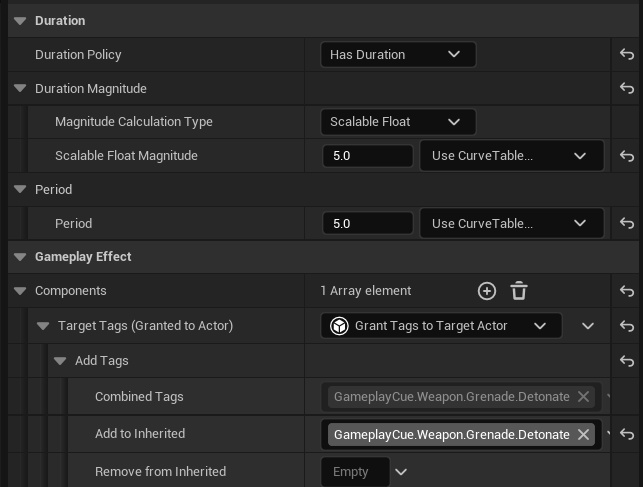This screenshot has width=643, height=487.
Task: Delete all Components array elements
Action: pyautogui.click(x=518, y=291)
